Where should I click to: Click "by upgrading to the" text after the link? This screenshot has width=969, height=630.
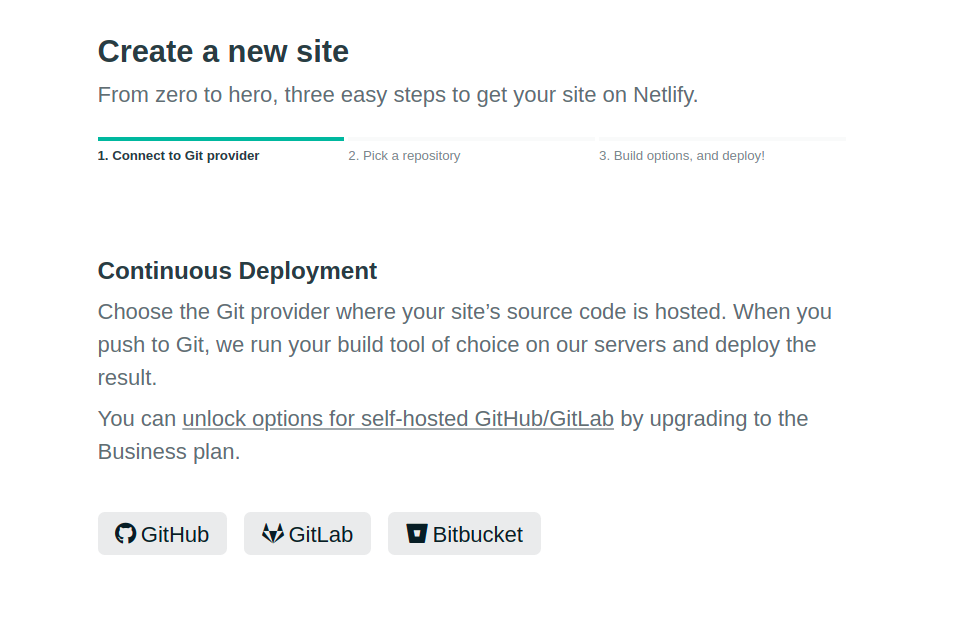[714, 419]
